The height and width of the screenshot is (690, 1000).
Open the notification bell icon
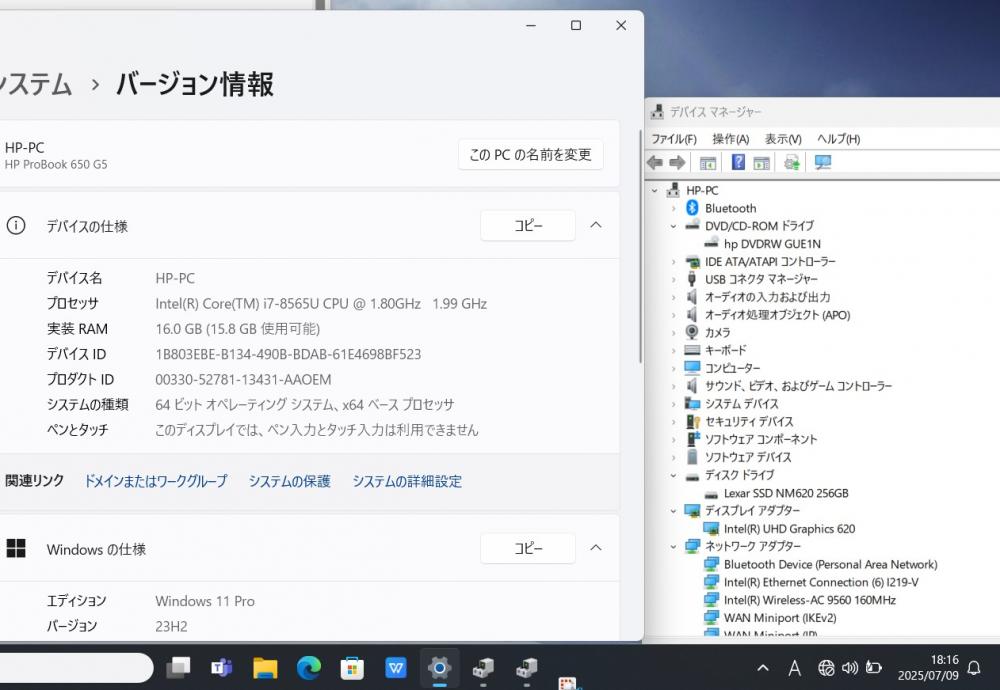(974, 668)
